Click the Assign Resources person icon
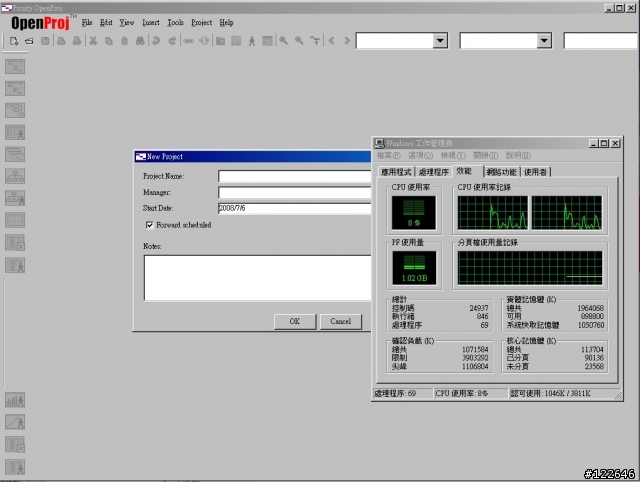This screenshot has width=640, height=482. pos(252,41)
